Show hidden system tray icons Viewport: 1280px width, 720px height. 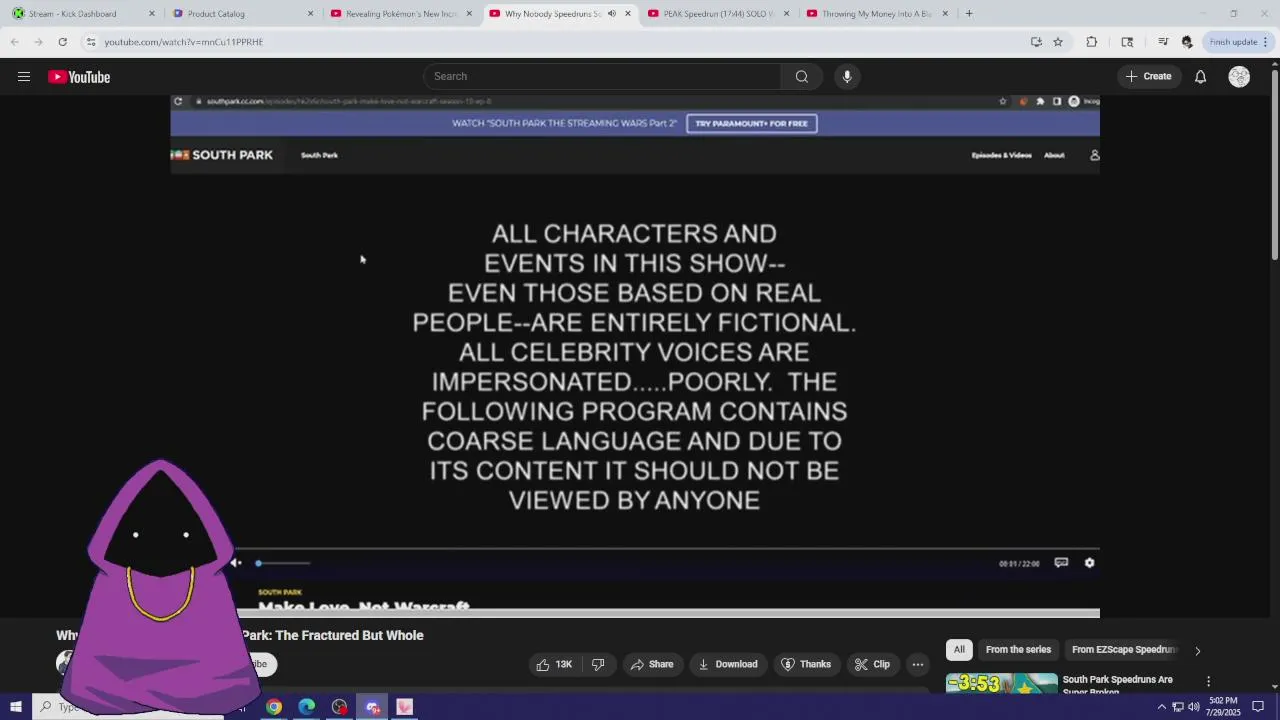click(x=1161, y=707)
